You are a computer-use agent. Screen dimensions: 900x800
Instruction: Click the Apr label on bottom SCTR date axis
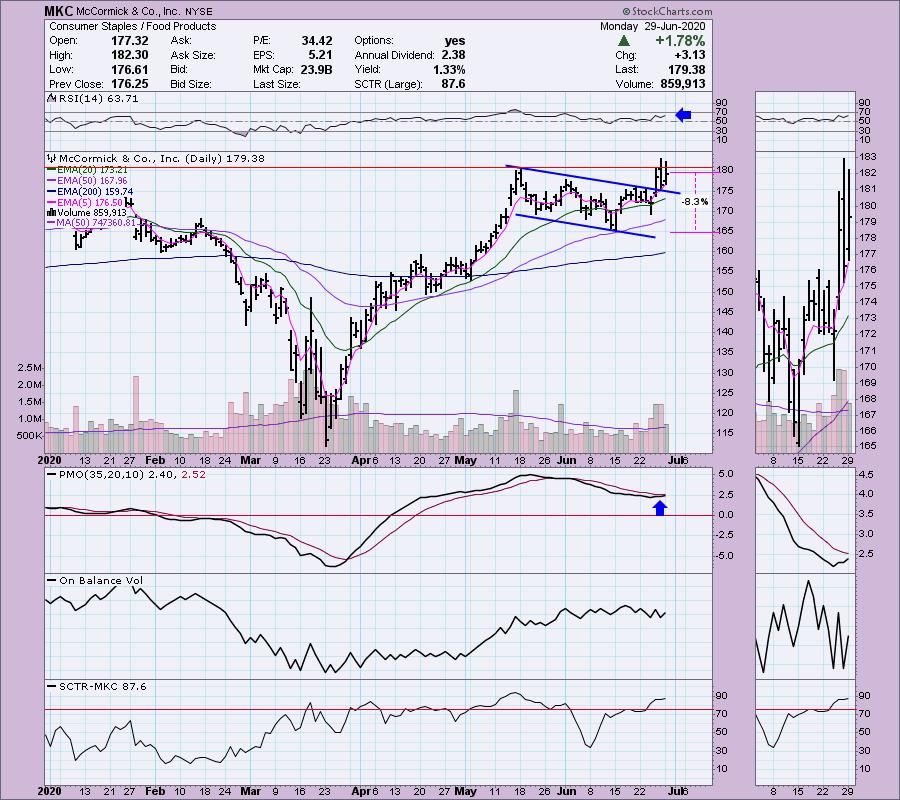[x=360, y=791]
